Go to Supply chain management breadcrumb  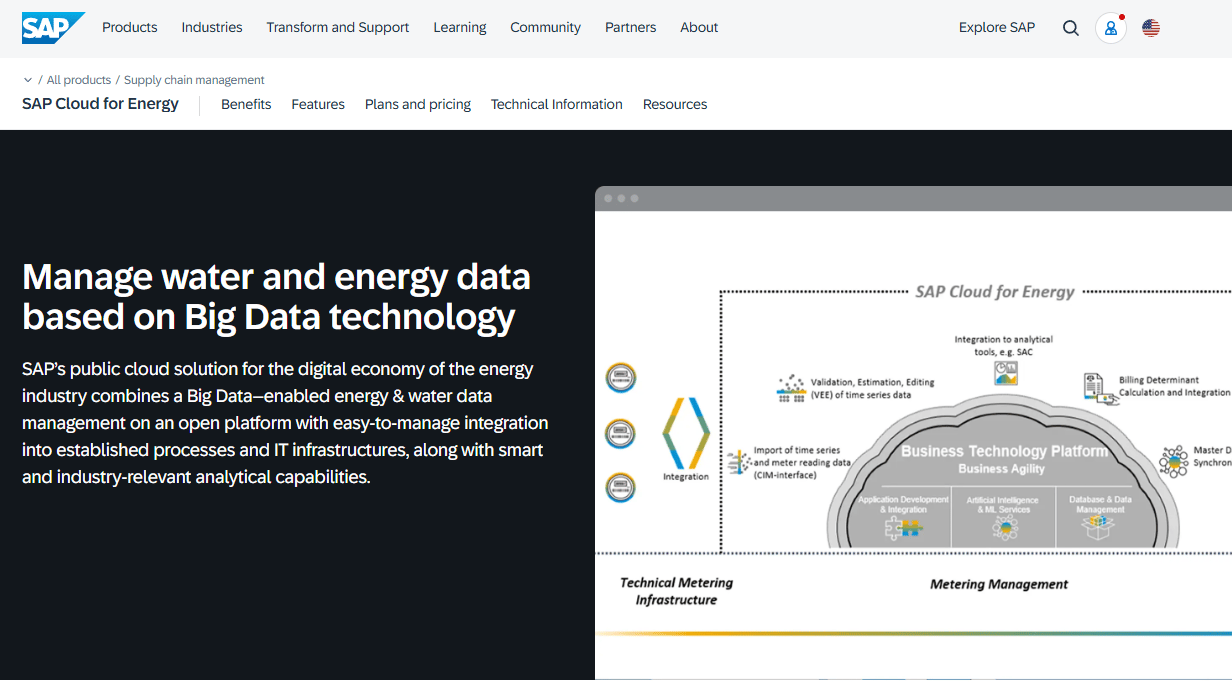[194, 80]
